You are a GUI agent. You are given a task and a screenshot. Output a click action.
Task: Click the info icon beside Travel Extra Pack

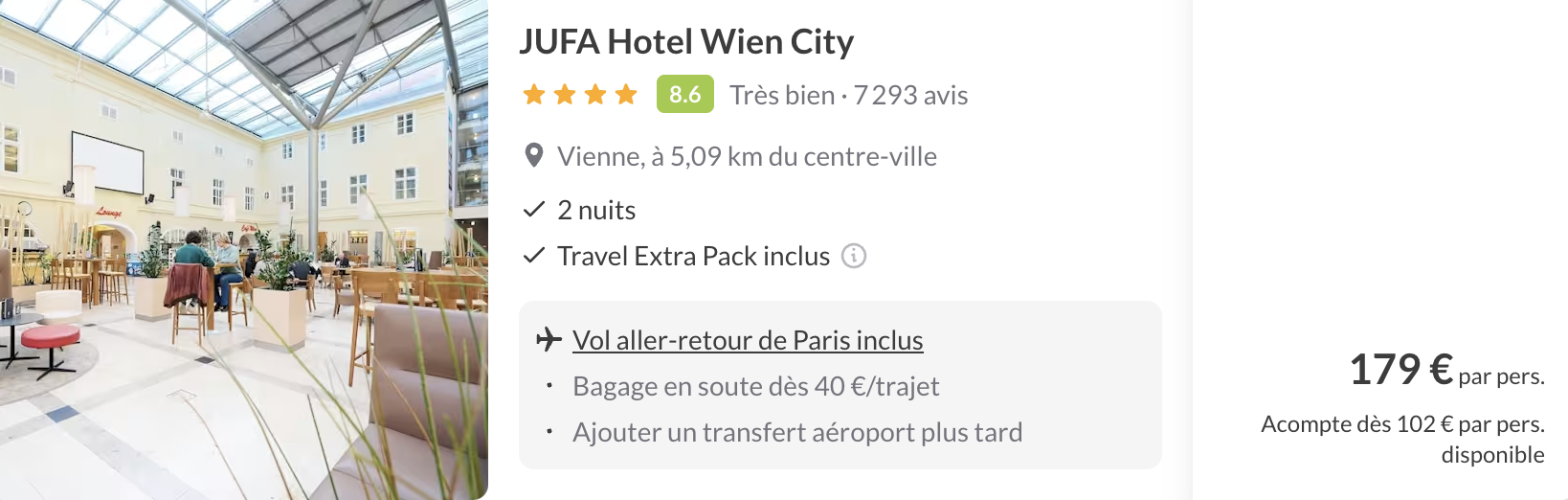click(x=853, y=256)
